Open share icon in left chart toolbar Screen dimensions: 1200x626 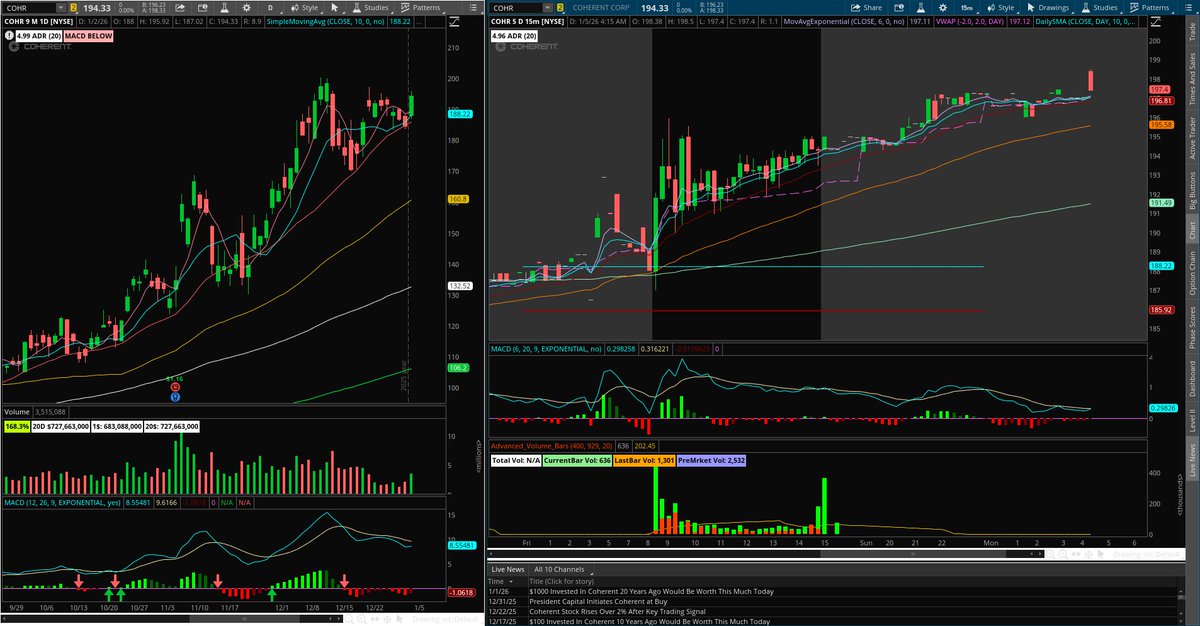(180, 8)
